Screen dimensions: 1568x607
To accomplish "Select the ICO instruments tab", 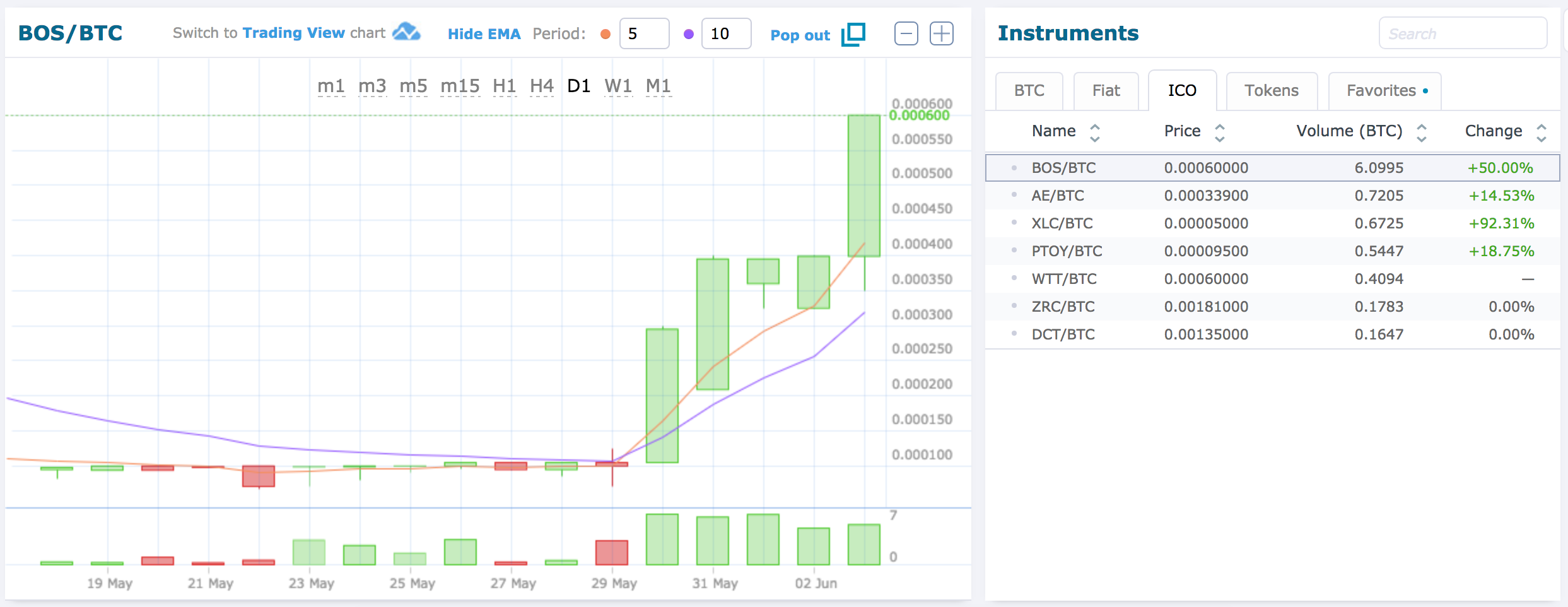I will pos(1182,91).
